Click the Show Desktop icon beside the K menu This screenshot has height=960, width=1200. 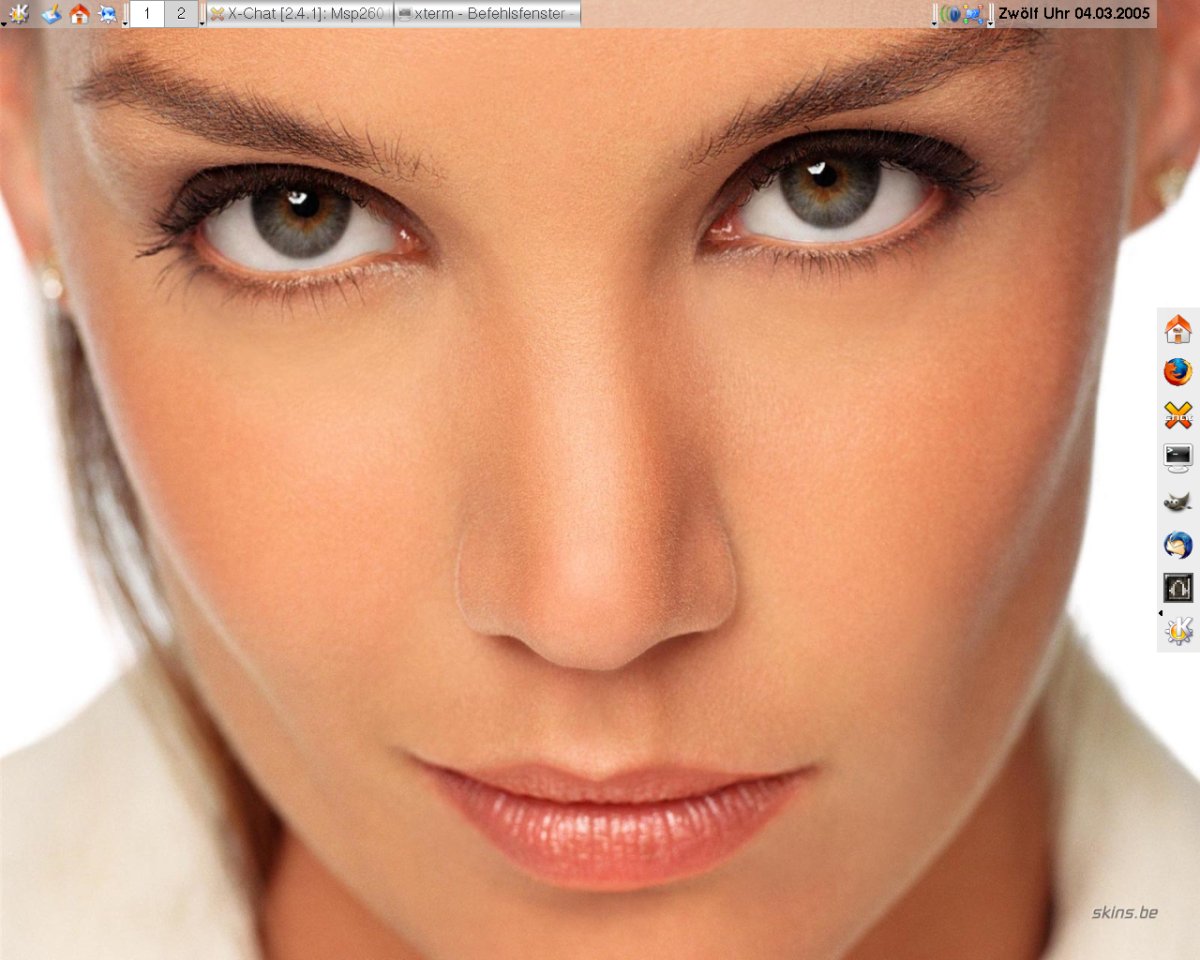pos(51,14)
